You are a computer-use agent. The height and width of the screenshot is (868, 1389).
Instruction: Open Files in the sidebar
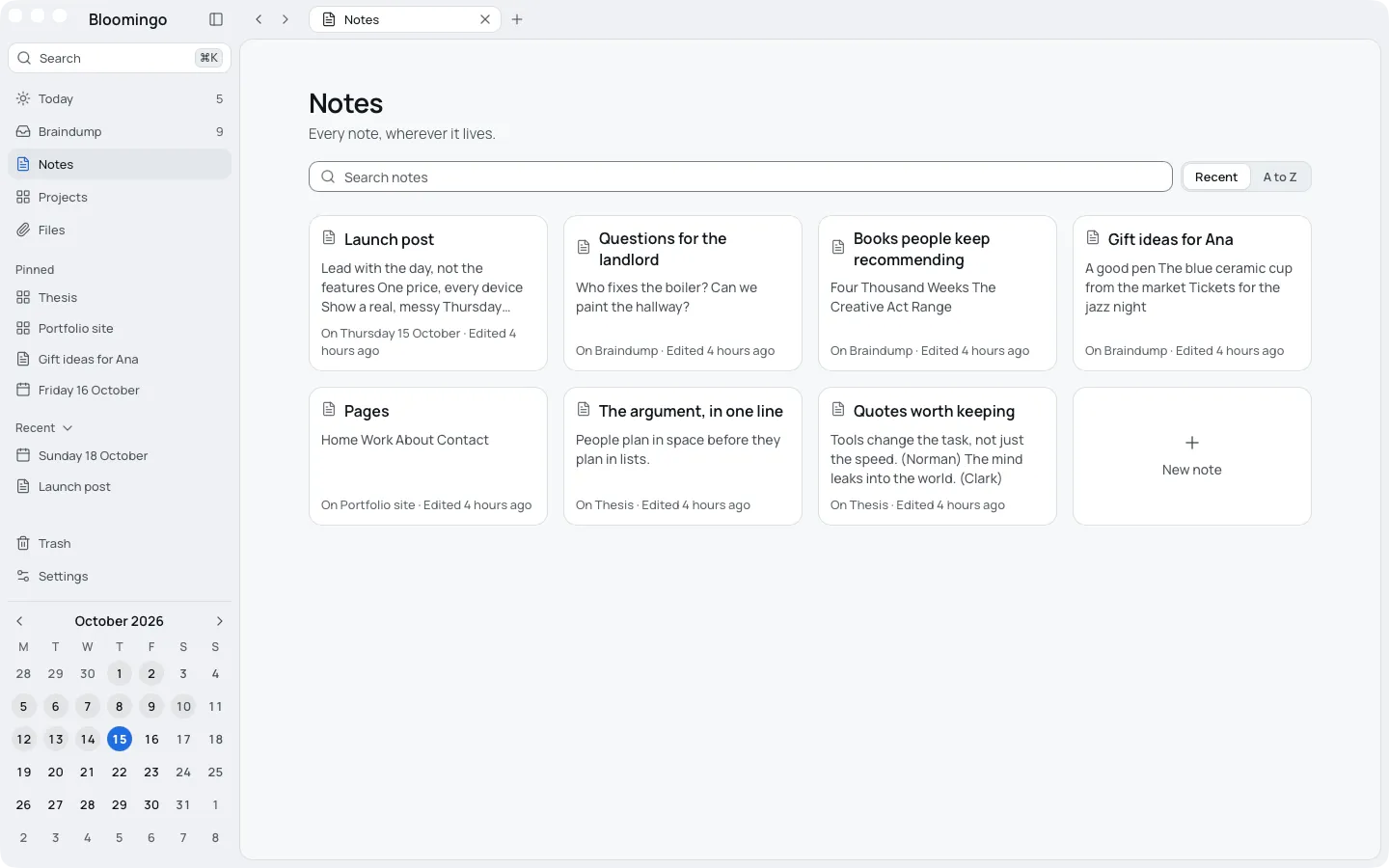pos(120,230)
